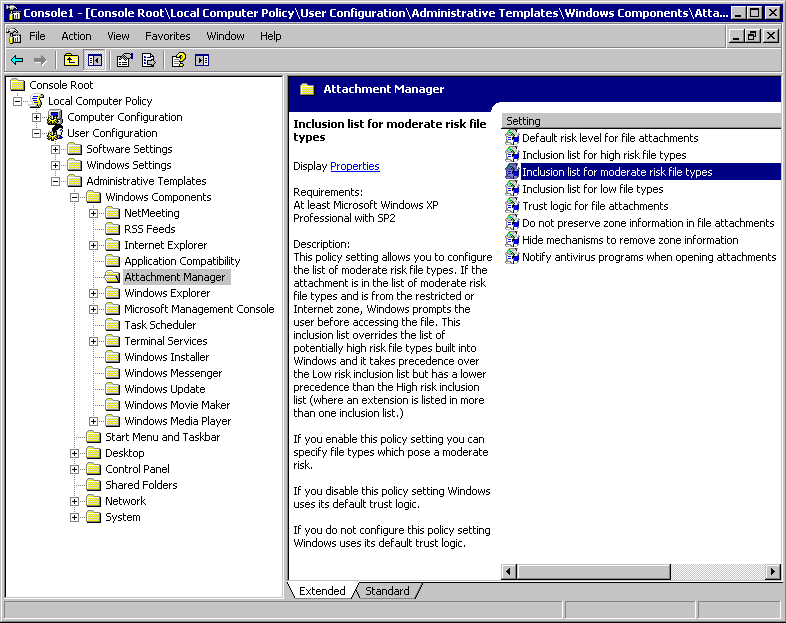Select Trust logic for file attachments setting
Viewport: 786px width, 623px height.
point(594,206)
